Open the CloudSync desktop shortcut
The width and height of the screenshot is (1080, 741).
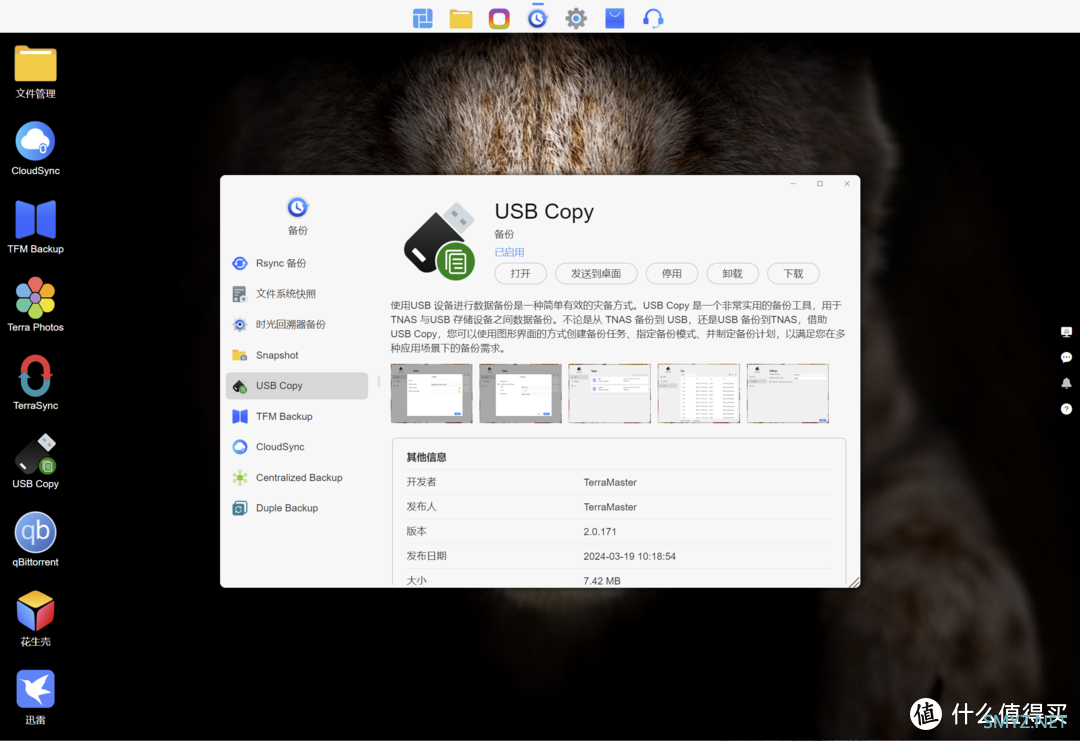(x=35, y=149)
